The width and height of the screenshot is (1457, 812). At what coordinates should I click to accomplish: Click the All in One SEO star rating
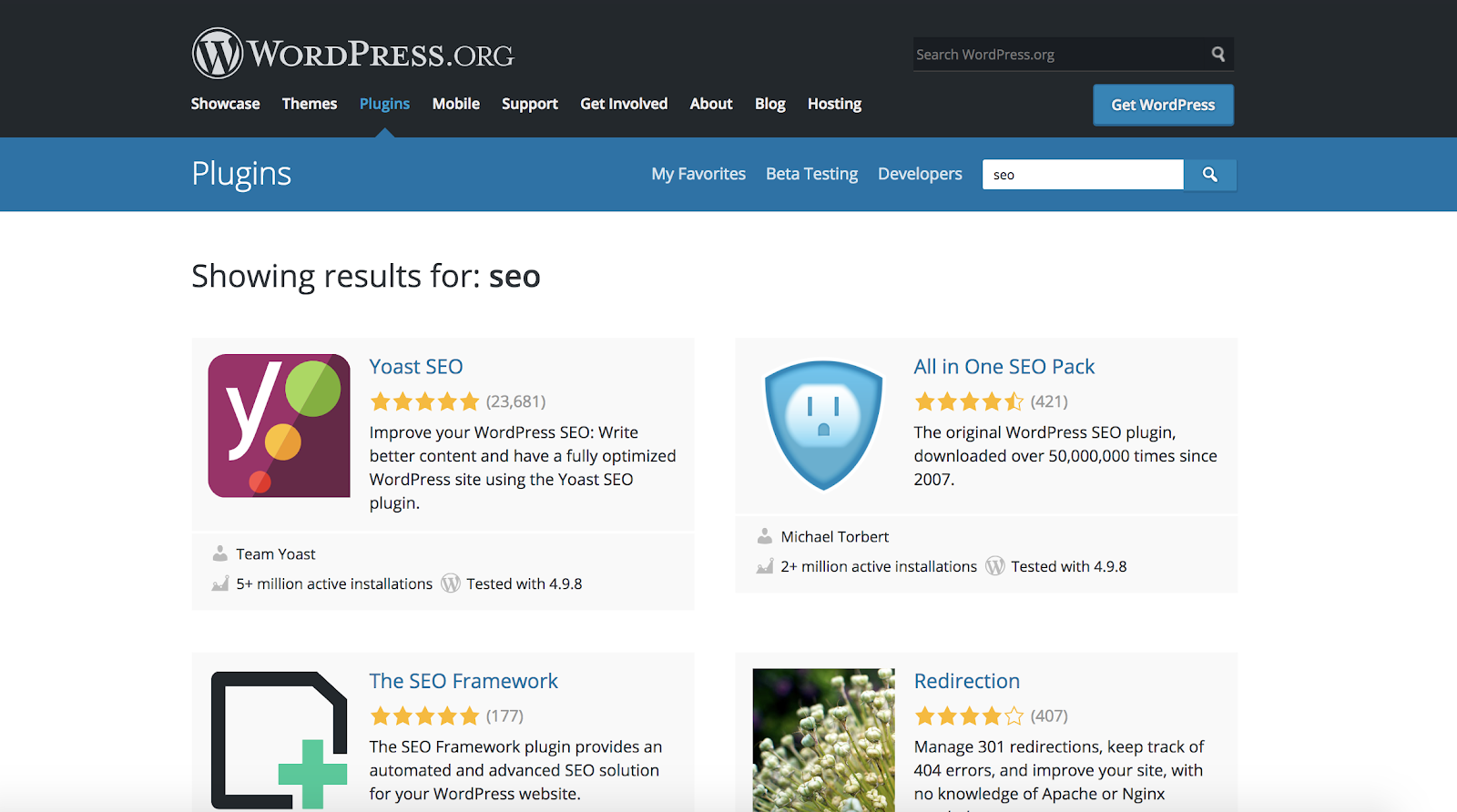[x=969, y=401]
